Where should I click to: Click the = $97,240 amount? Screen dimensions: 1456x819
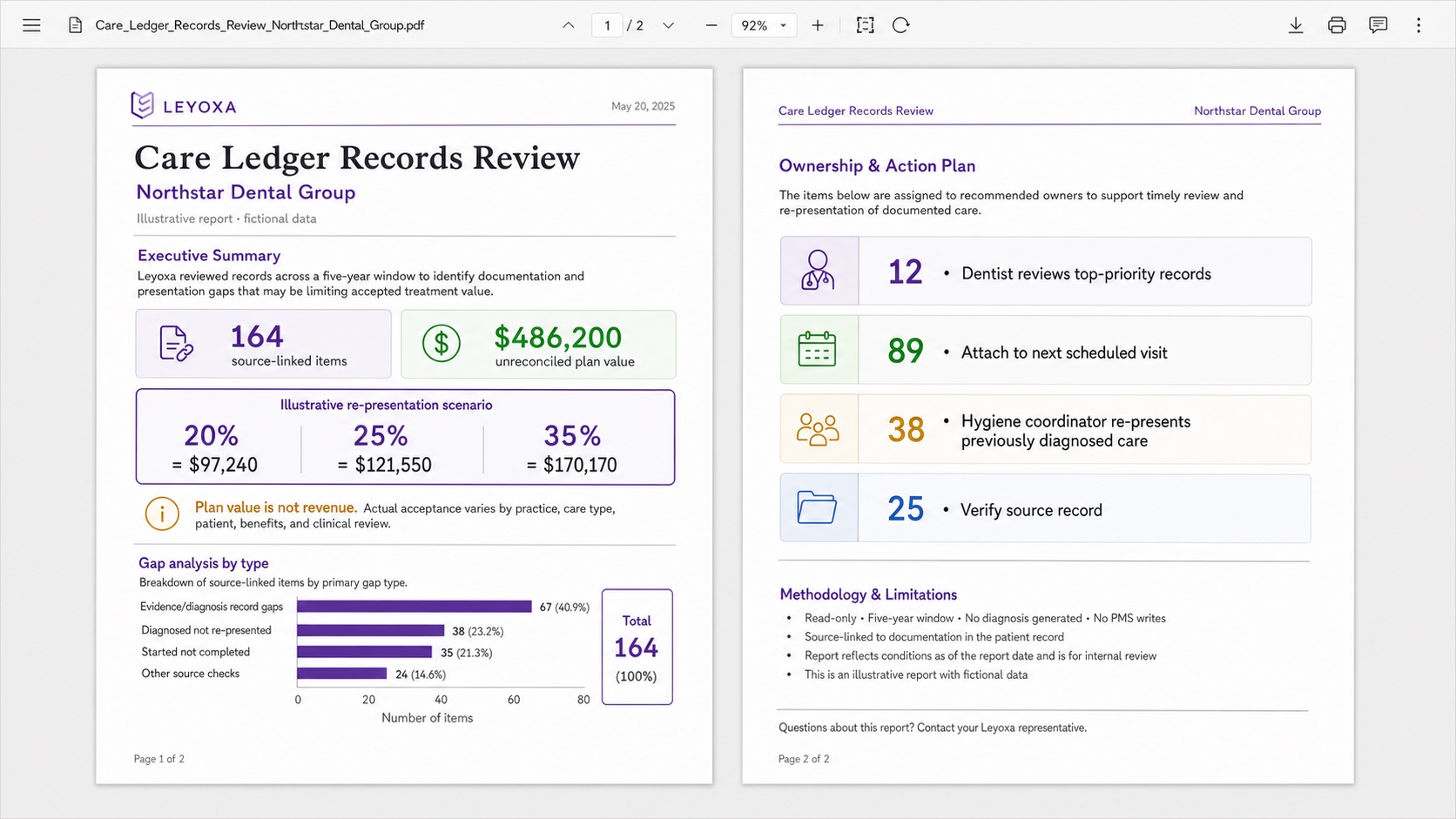click(x=214, y=465)
